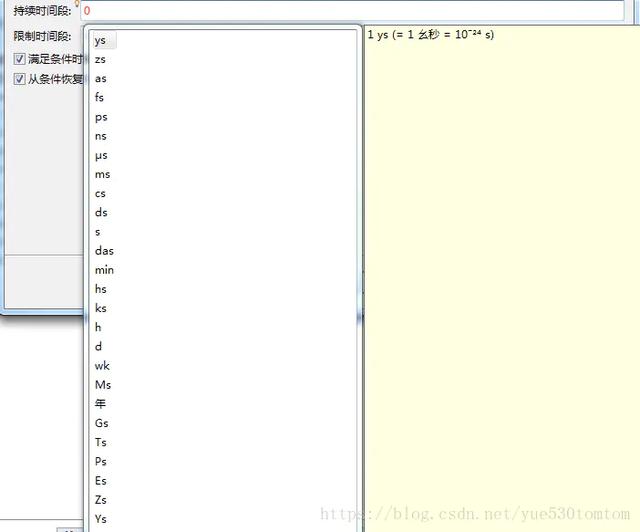Select the Ms unit option

(102, 385)
